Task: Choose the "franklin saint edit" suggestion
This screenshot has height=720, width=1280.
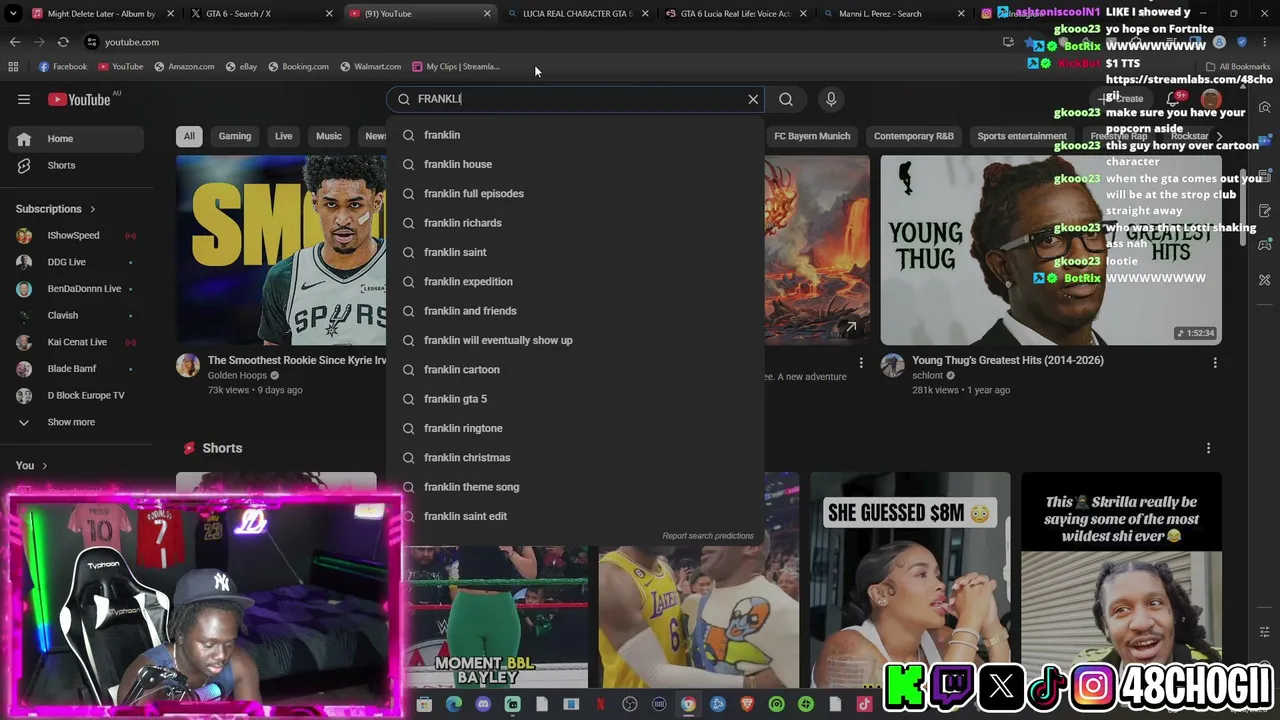Action: 575,516
